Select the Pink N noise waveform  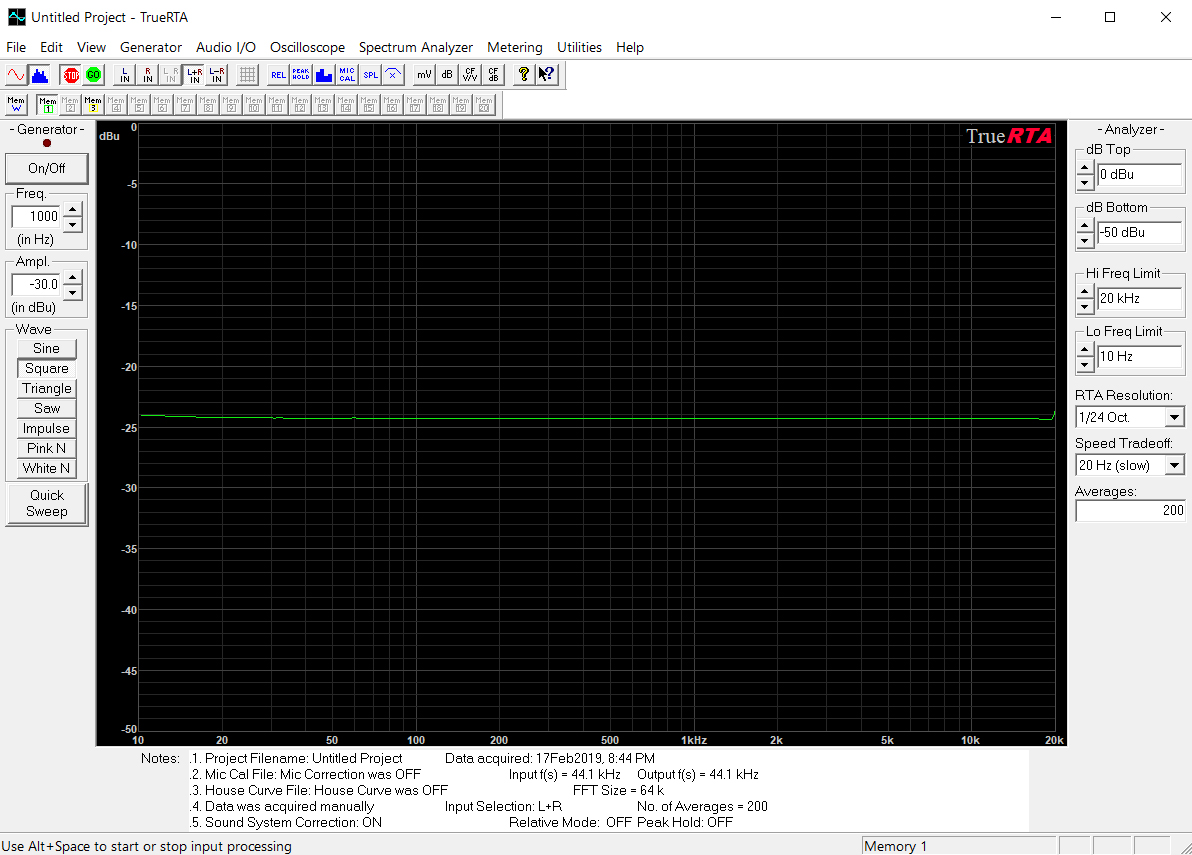click(x=46, y=448)
